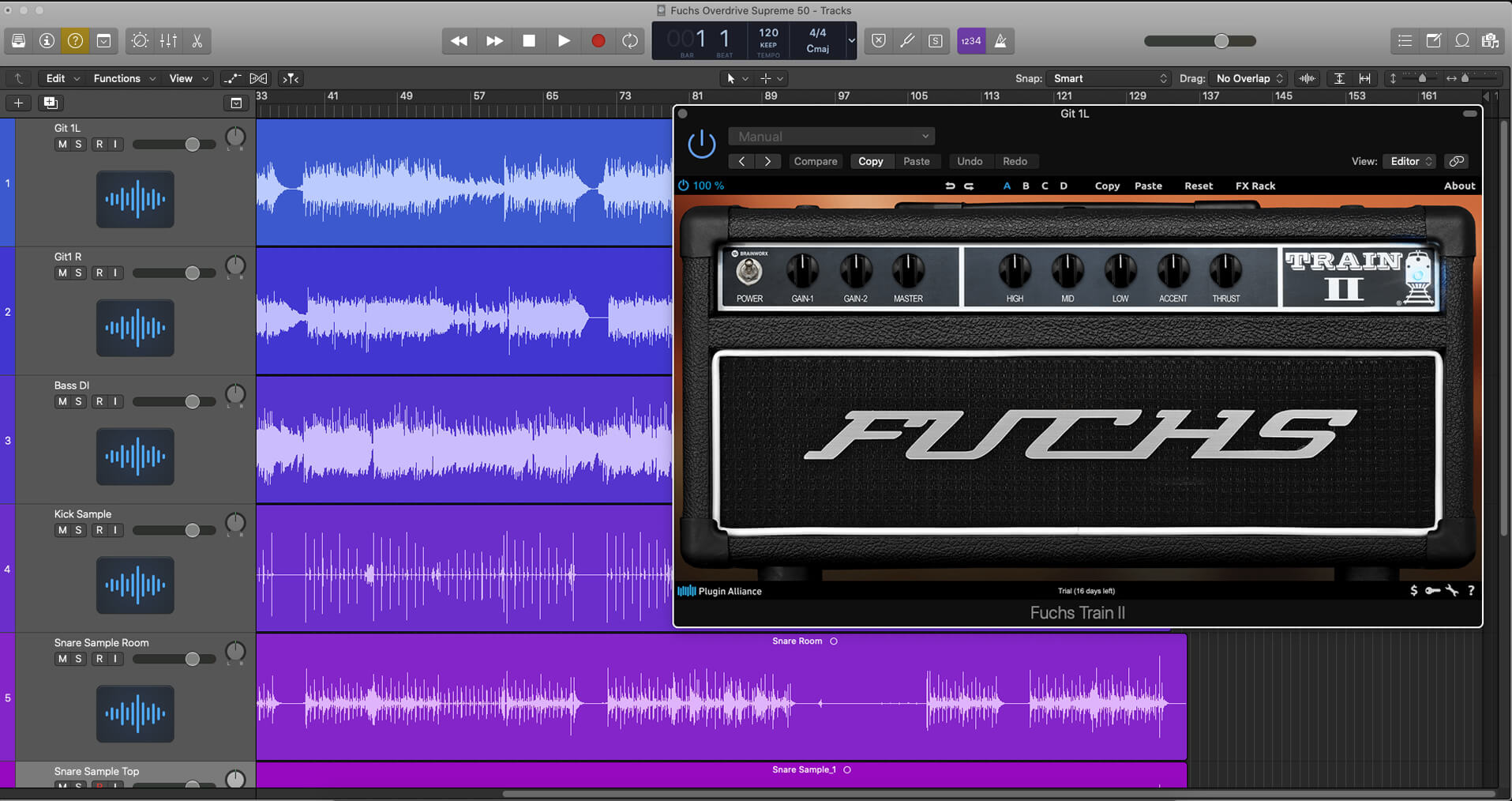Start playback with Play button
1512x801 pixels.
click(x=564, y=41)
